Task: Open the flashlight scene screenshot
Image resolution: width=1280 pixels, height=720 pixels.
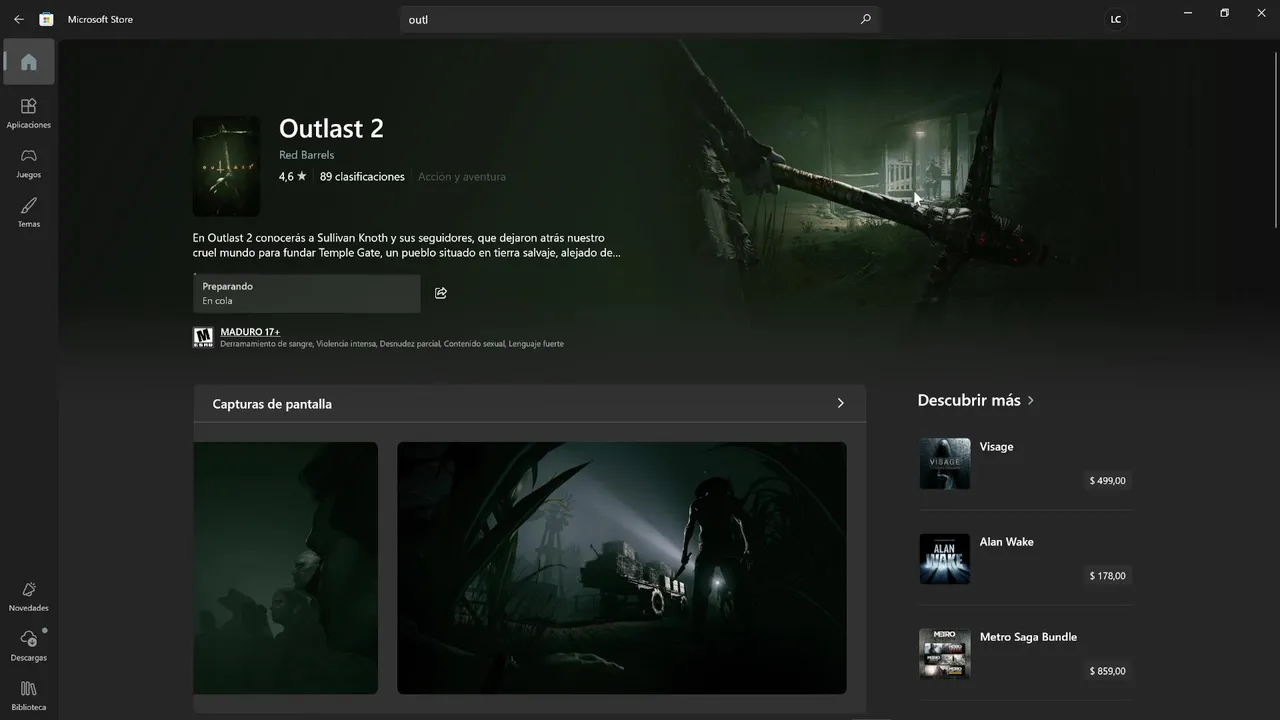Action: tap(622, 568)
